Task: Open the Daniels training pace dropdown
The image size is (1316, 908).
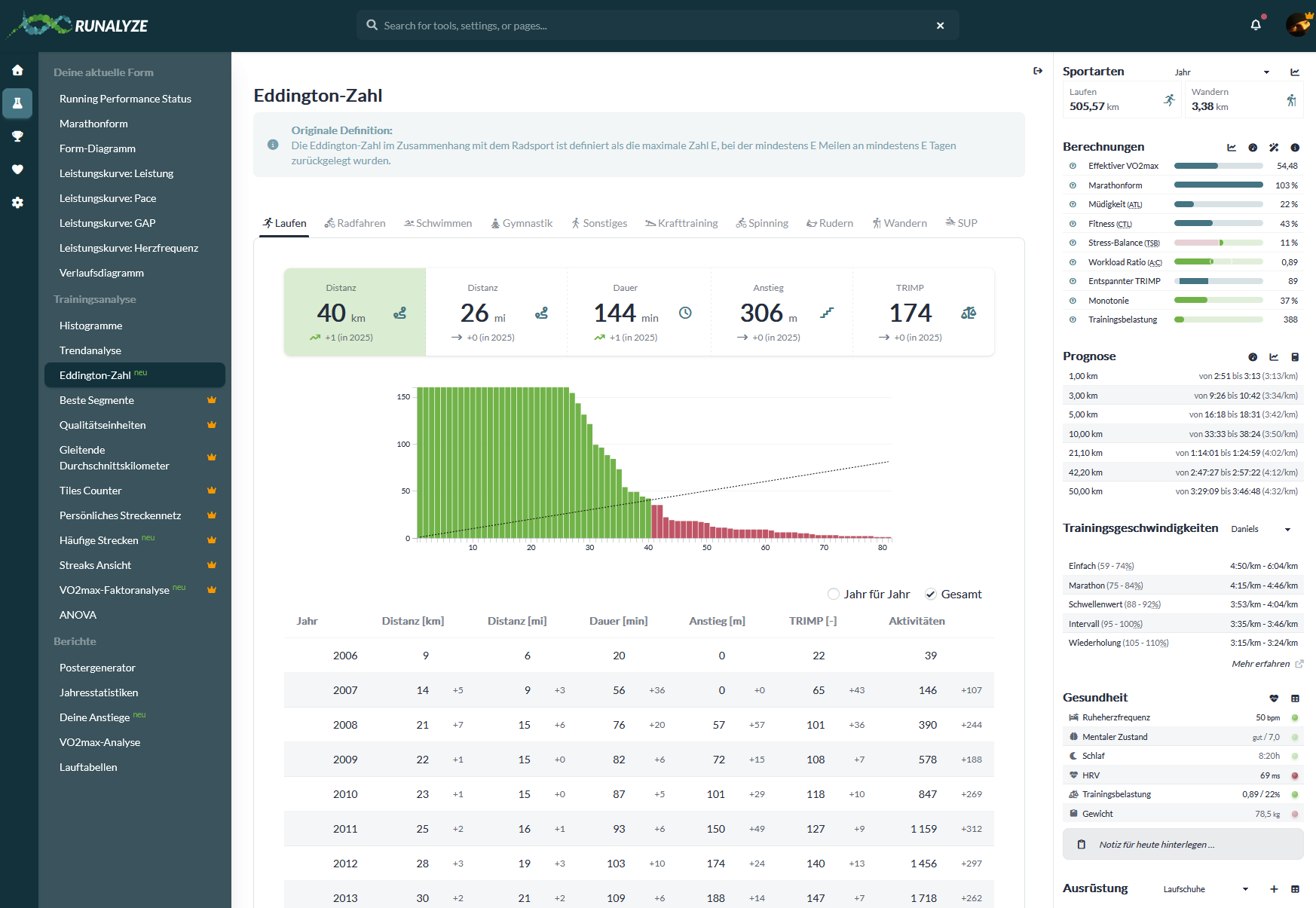Action: point(1260,529)
